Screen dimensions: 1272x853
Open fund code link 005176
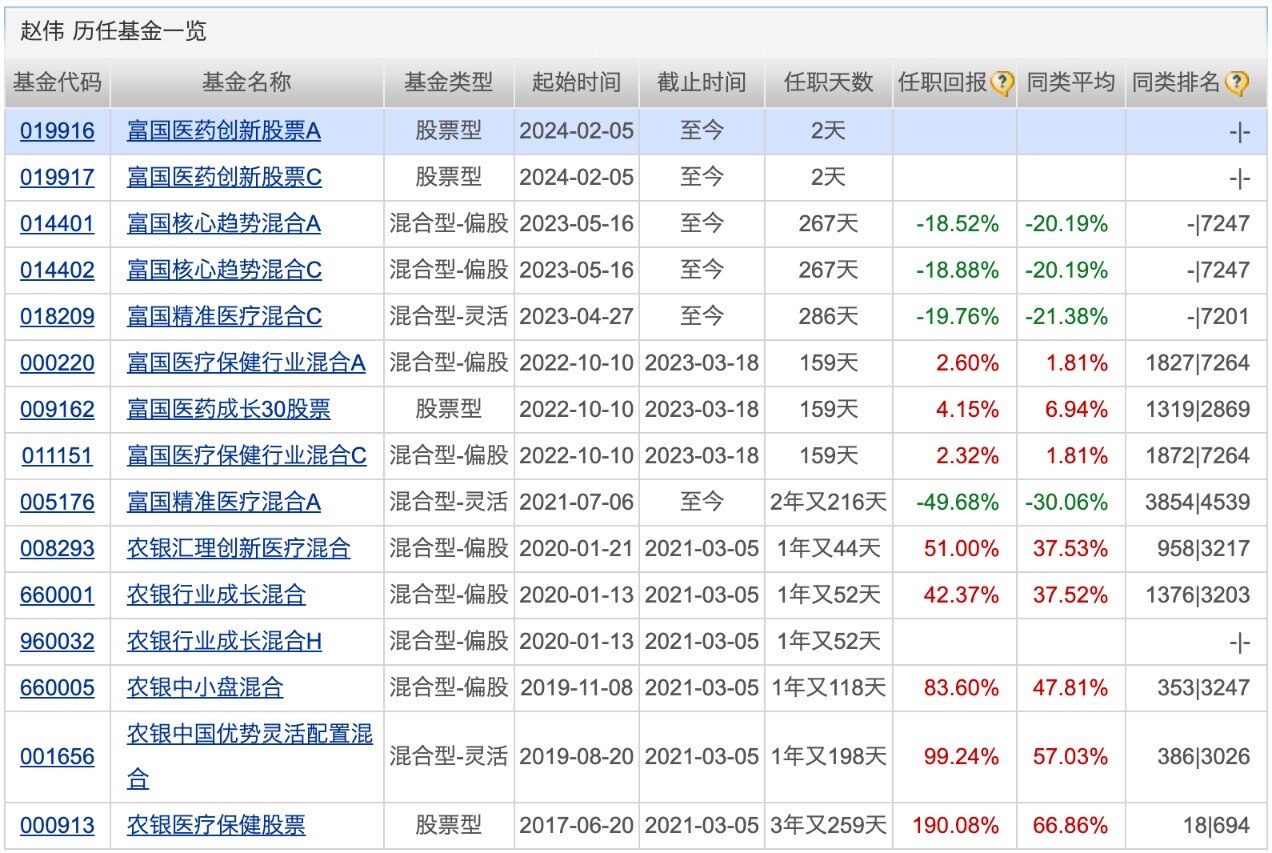pyautogui.click(x=57, y=502)
